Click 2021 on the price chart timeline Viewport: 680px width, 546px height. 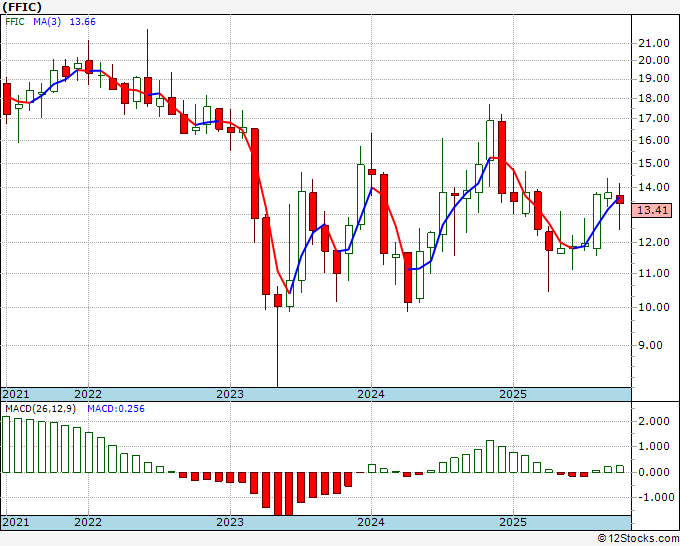pos(16,394)
